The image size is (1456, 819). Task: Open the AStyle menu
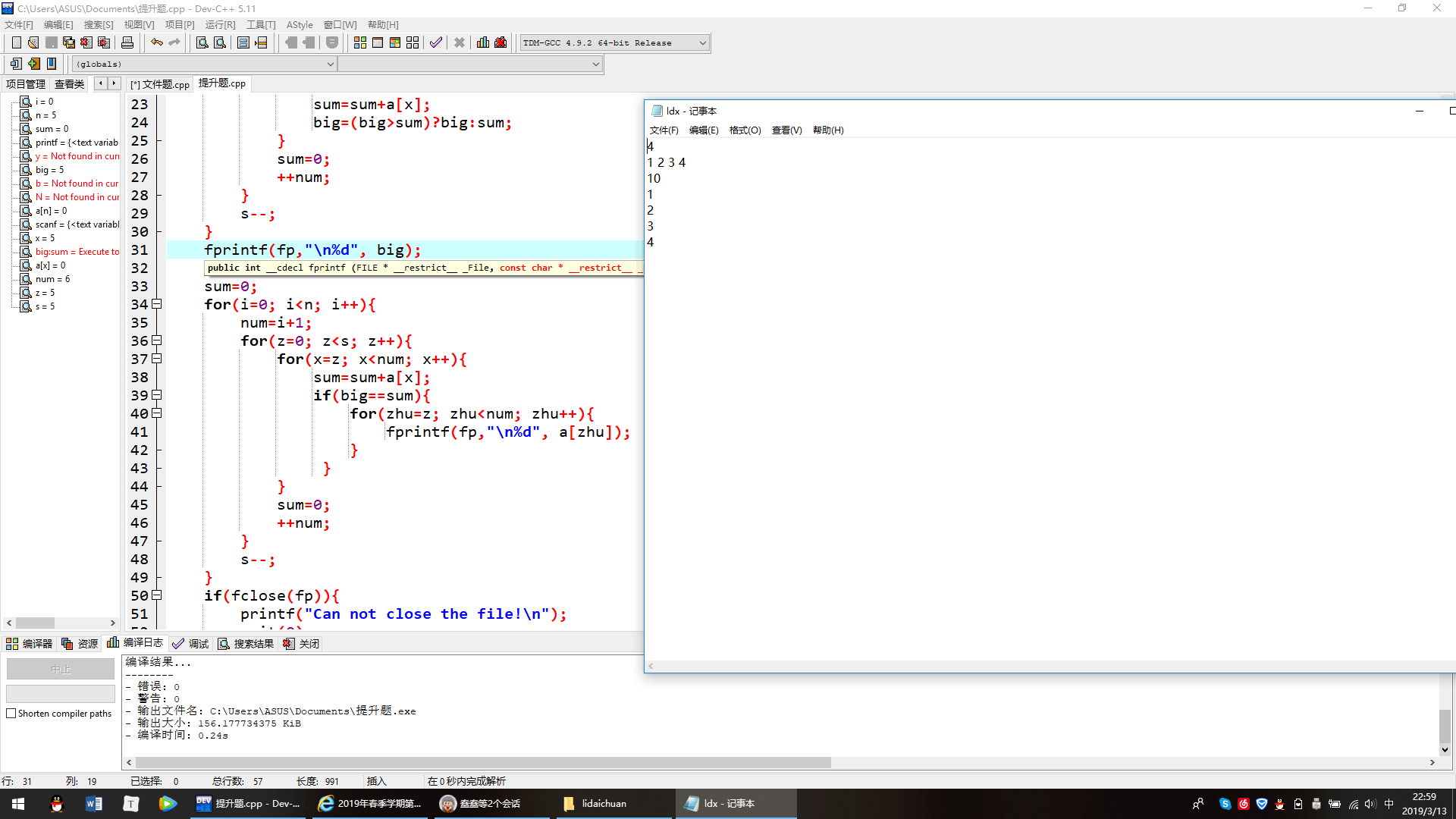300,24
